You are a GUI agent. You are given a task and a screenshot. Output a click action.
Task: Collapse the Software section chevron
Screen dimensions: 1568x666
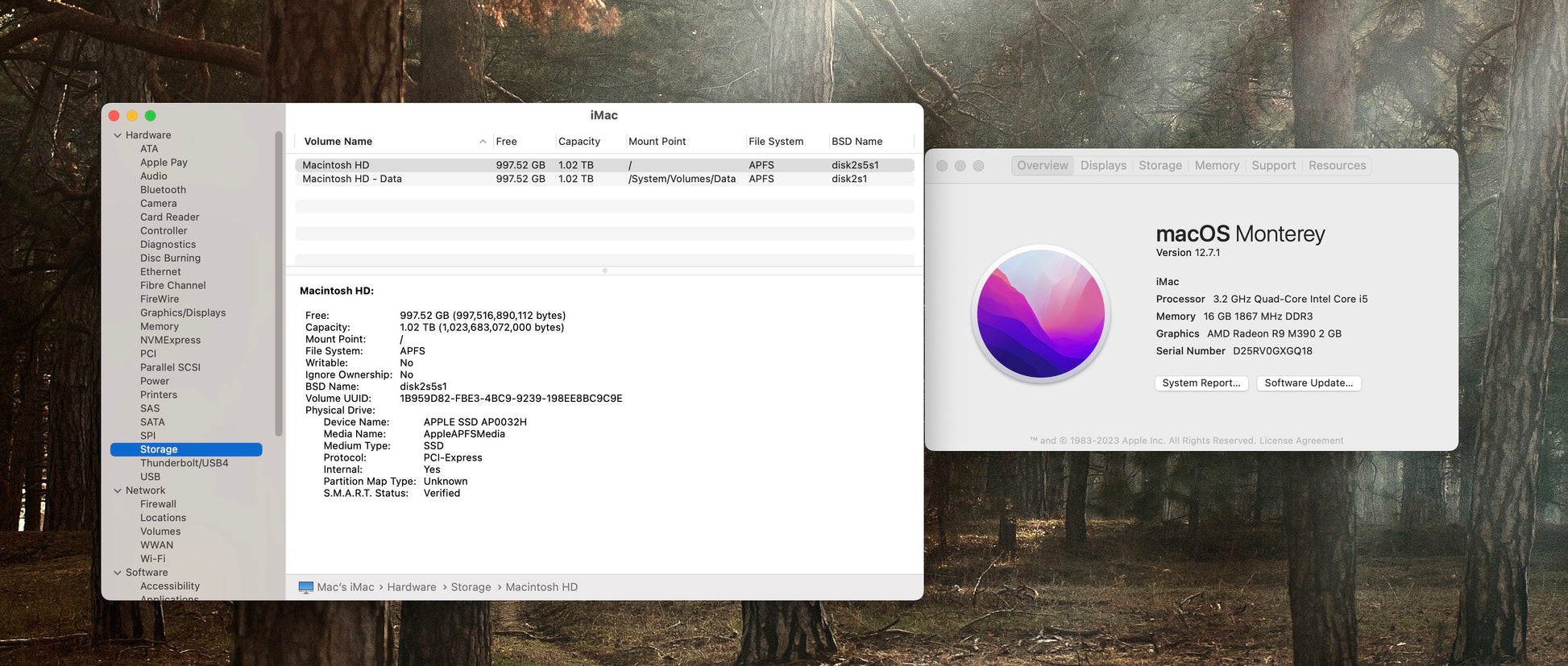tap(118, 573)
